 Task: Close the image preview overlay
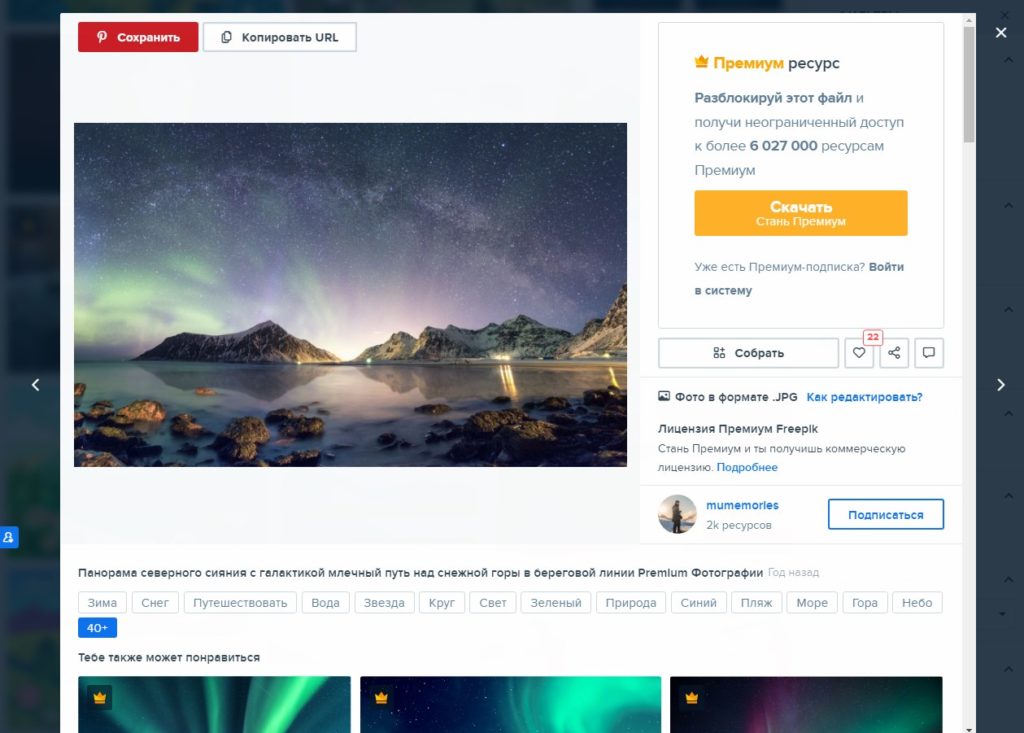click(x=1000, y=33)
